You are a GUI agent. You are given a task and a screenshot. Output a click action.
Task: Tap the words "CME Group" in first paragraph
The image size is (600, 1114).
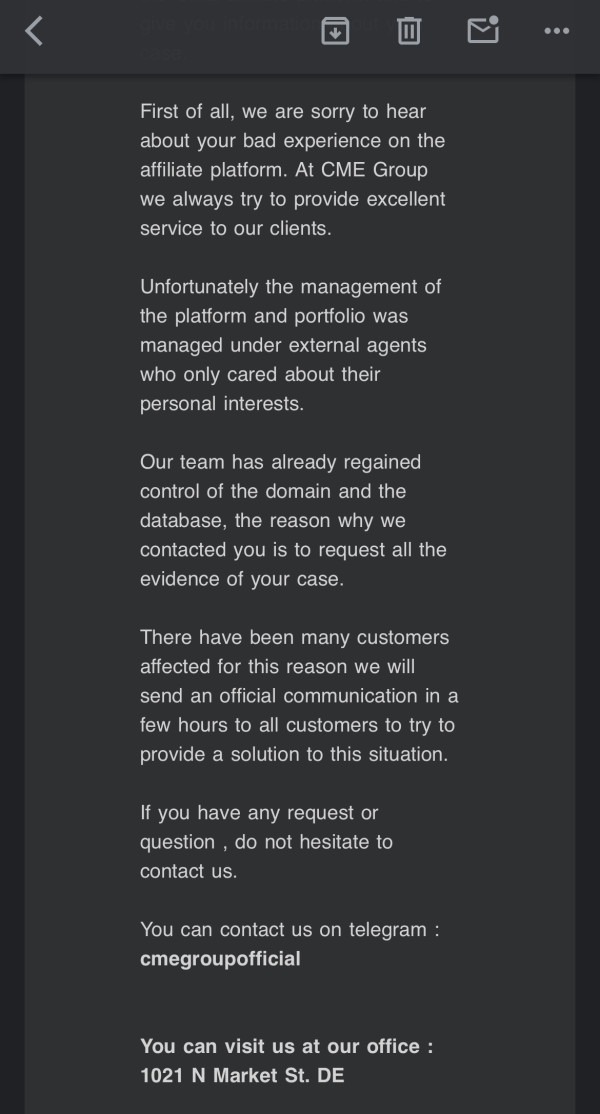[374, 171]
